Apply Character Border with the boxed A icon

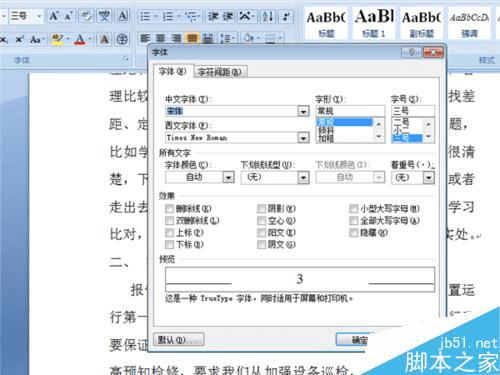click(122, 16)
